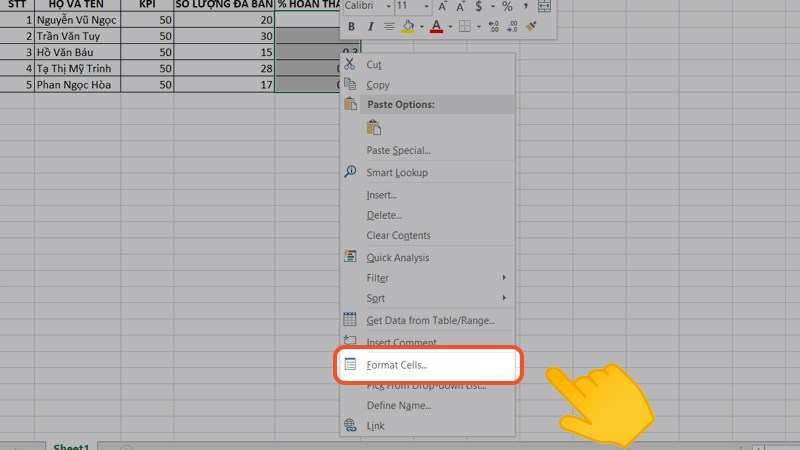This screenshot has width=800, height=450.
Task: Click the Percent Style icon
Action: coord(508,6)
